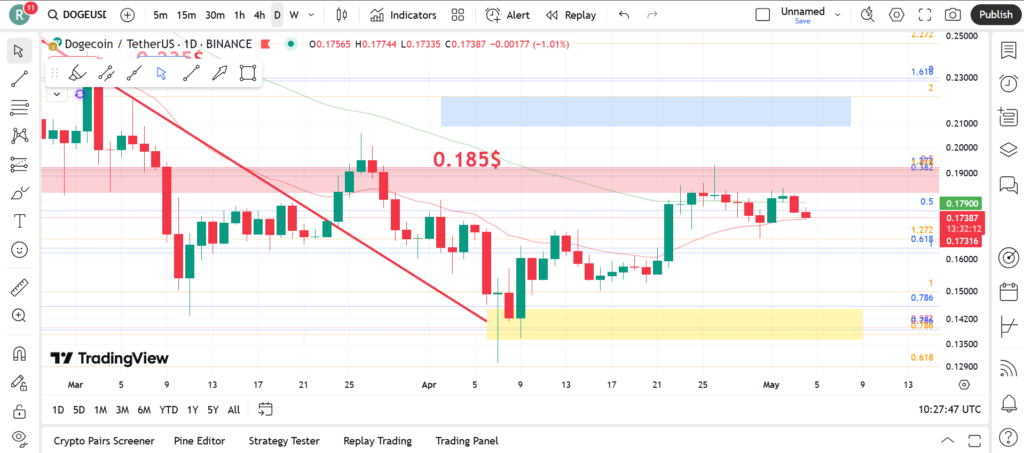Image resolution: width=1024 pixels, height=453 pixels.
Task: Maximize the bottom panel
Action: [975, 441]
